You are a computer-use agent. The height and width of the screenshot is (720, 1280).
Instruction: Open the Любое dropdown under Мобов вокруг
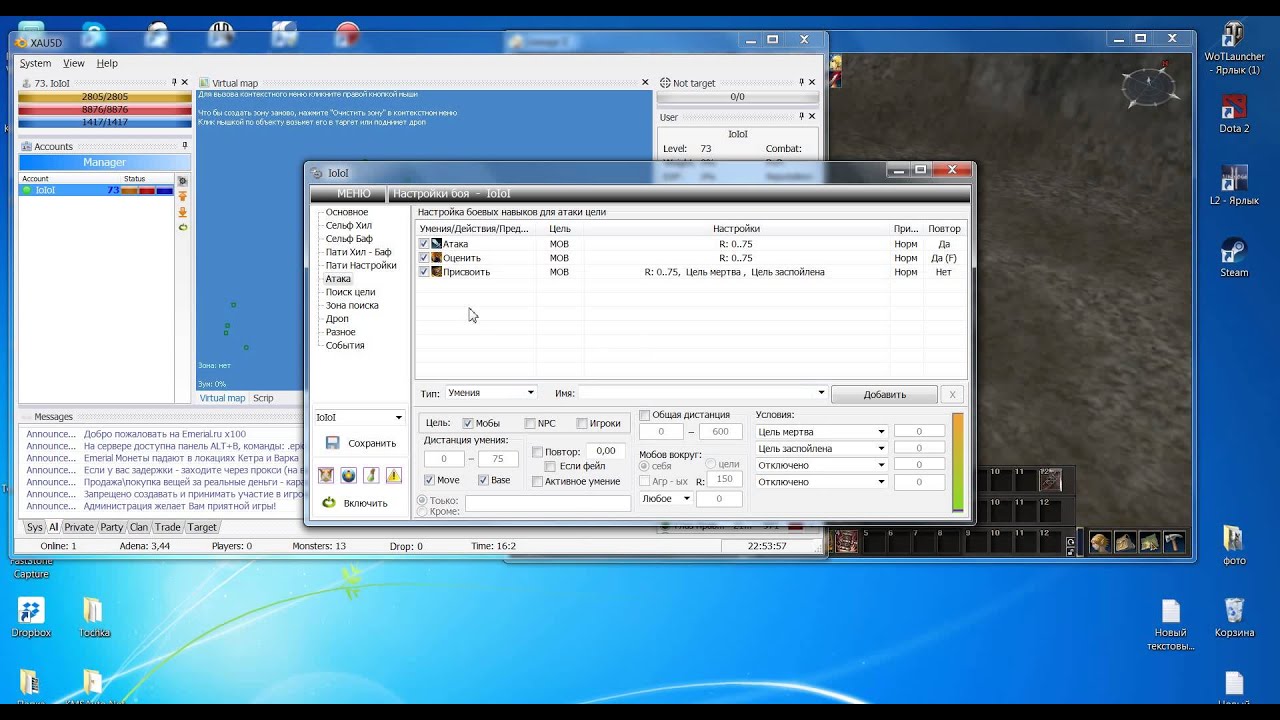[666, 498]
